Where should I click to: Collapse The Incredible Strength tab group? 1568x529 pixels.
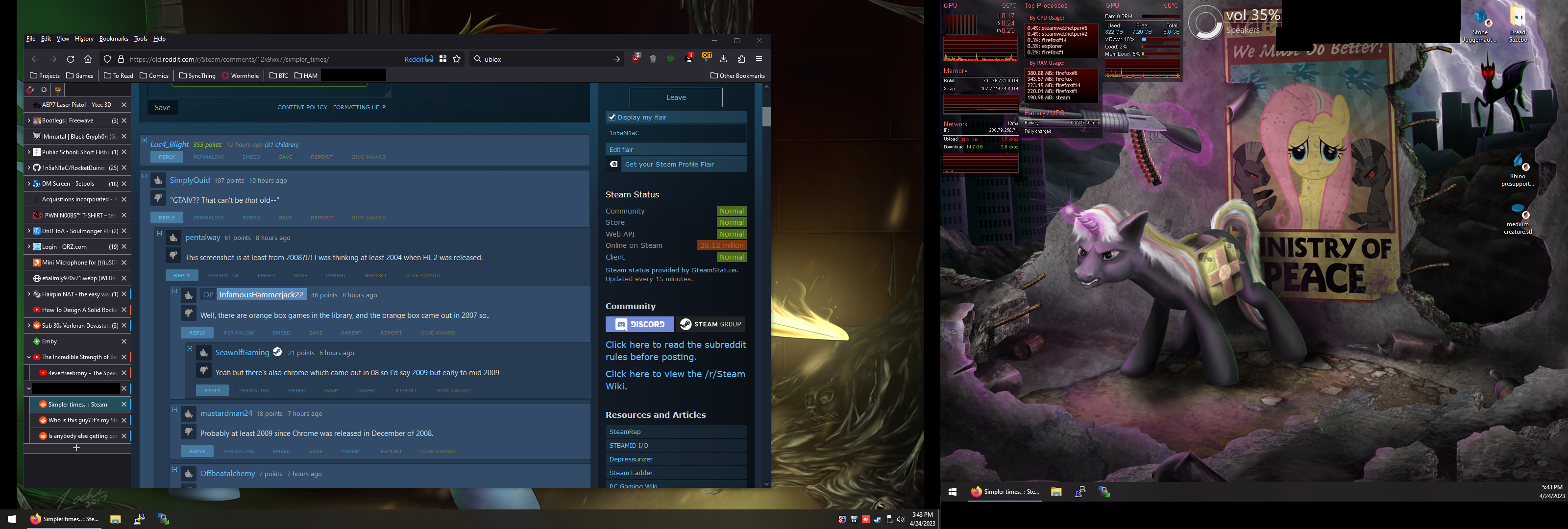[x=28, y=358]
